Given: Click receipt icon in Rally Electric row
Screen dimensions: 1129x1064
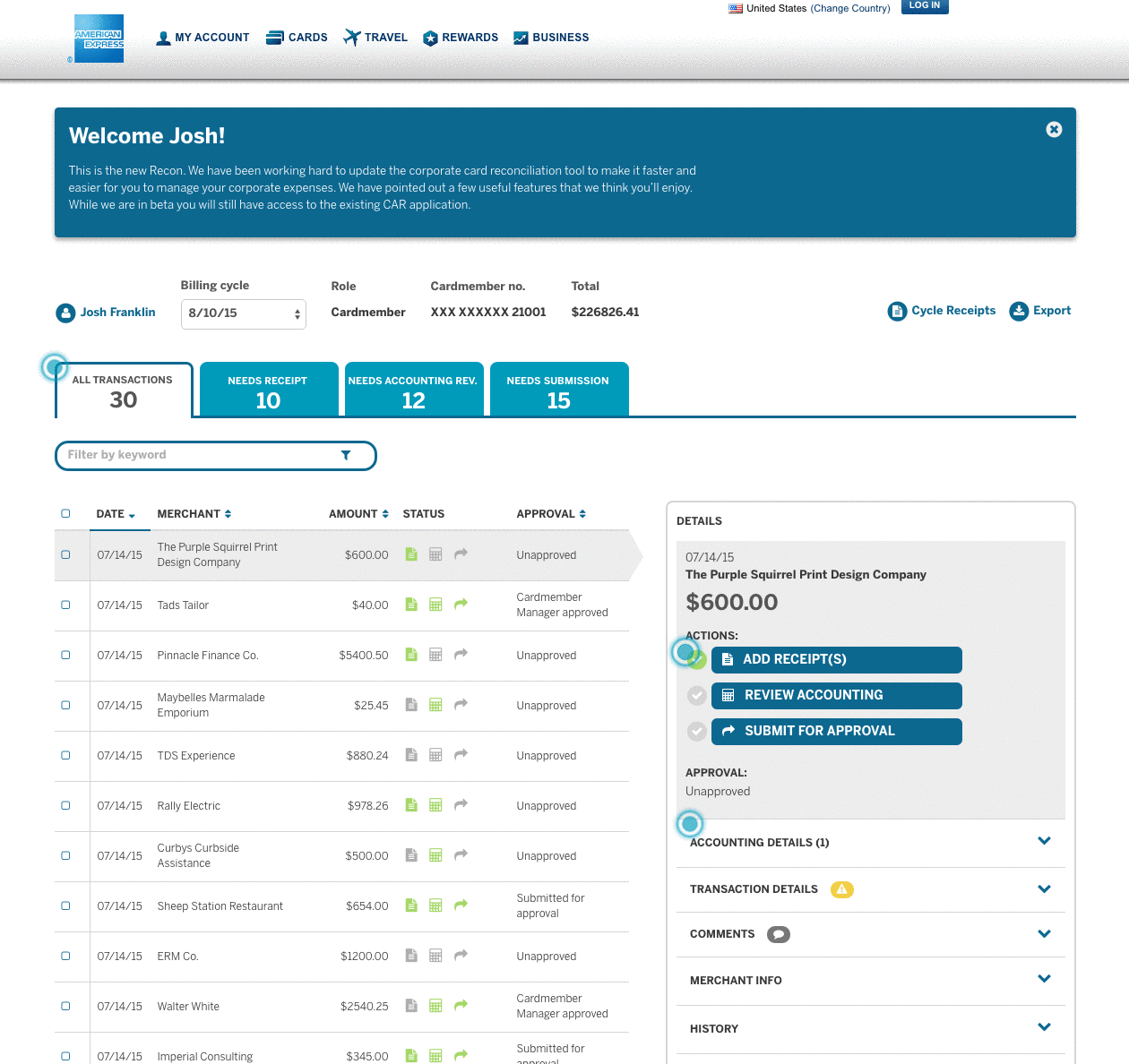Looking at the screenshot, I should (x=411, y=805).
